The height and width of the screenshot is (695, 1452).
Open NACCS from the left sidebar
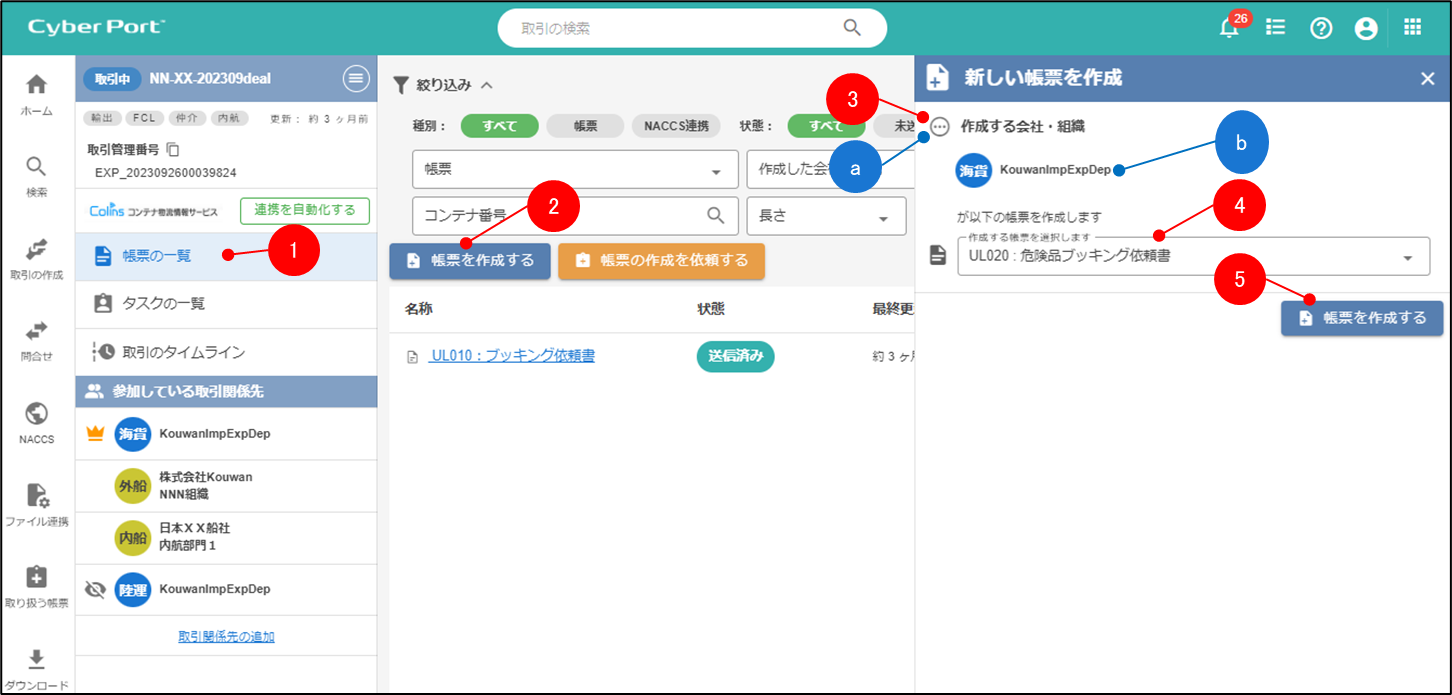(37, 422)
